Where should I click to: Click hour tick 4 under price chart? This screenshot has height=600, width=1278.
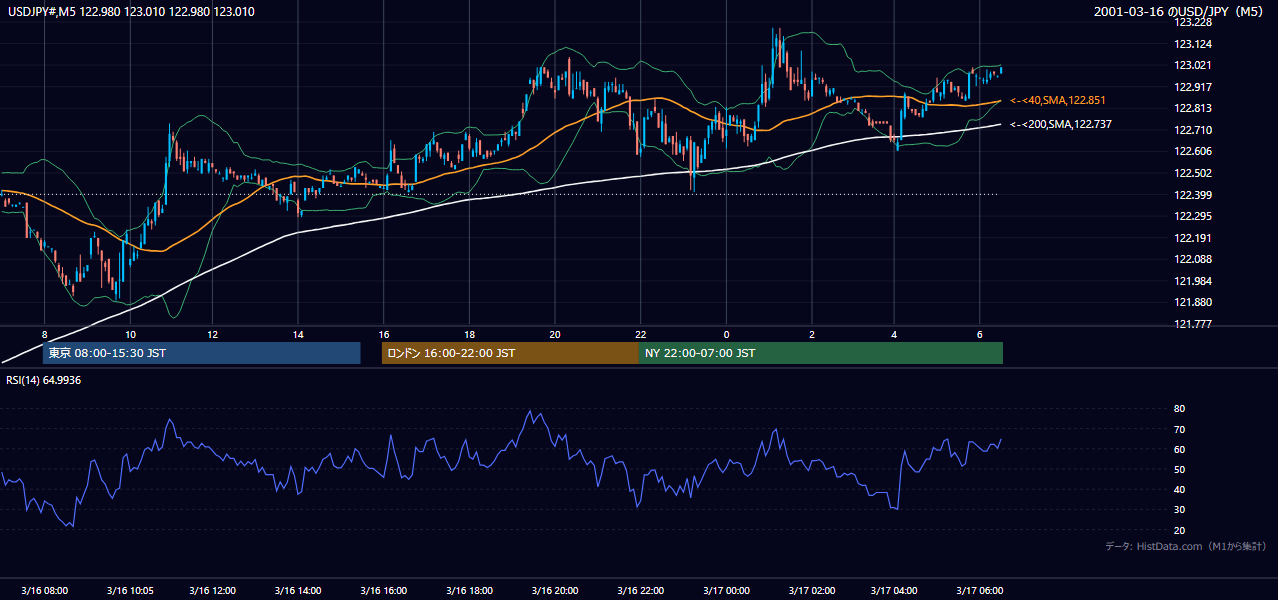point(895,335)
